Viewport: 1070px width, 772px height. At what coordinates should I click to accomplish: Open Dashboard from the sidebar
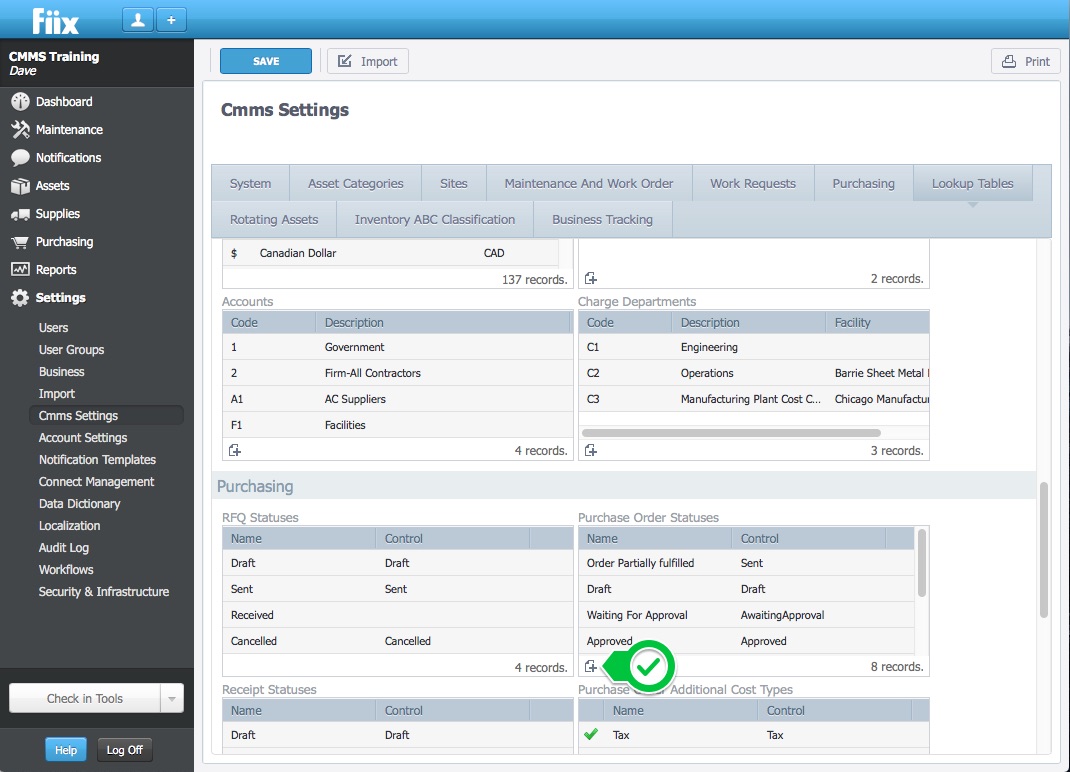tap(64, 102)
